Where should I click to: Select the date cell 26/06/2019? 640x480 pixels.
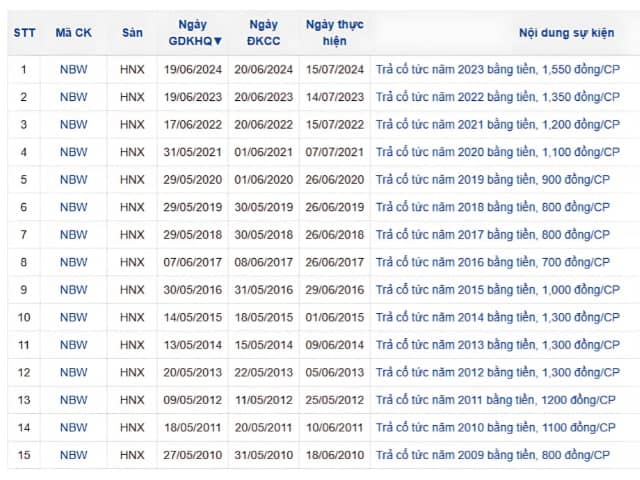[x=335, y=207]
